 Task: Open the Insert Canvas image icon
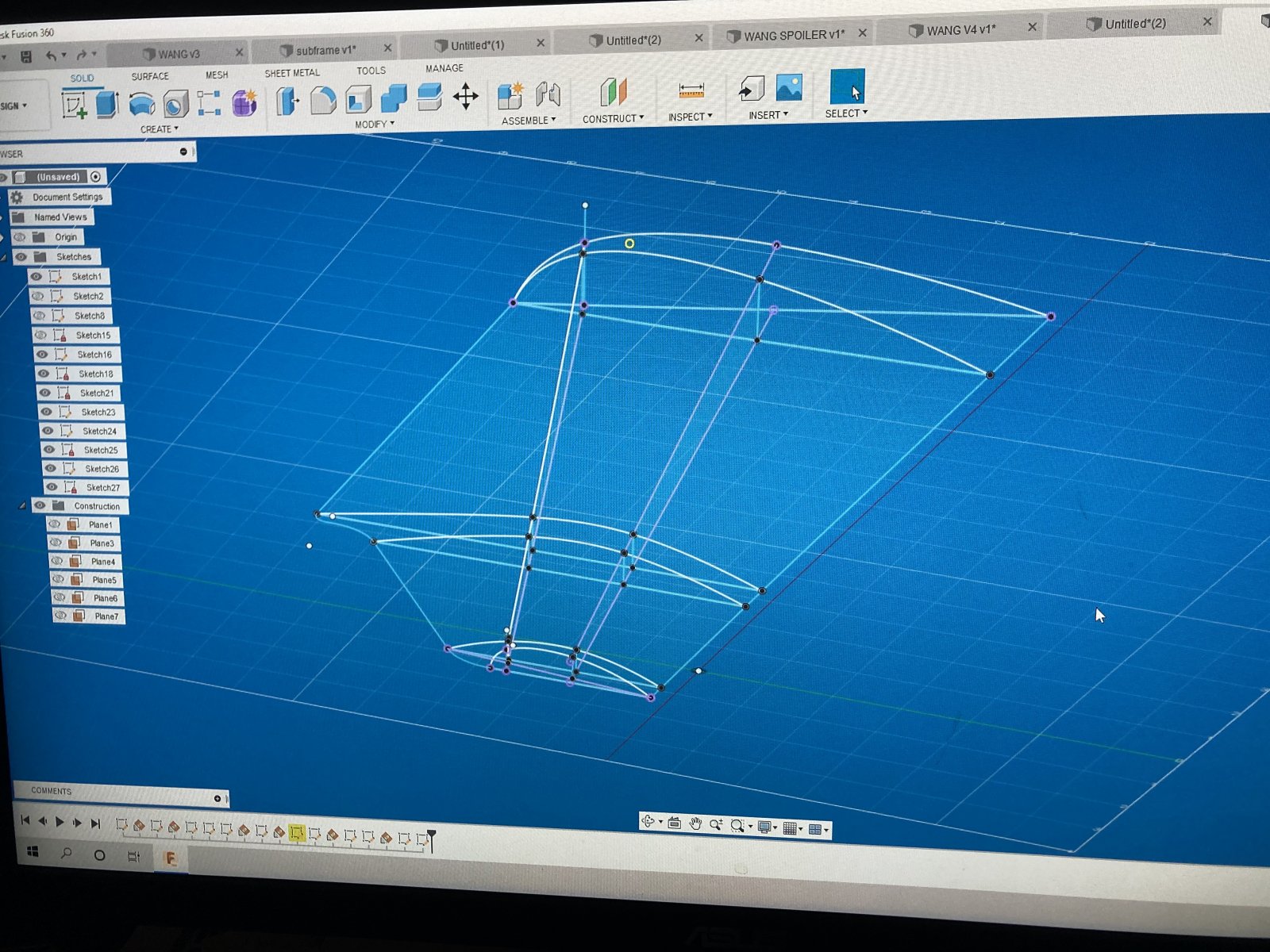pos(789,86)
